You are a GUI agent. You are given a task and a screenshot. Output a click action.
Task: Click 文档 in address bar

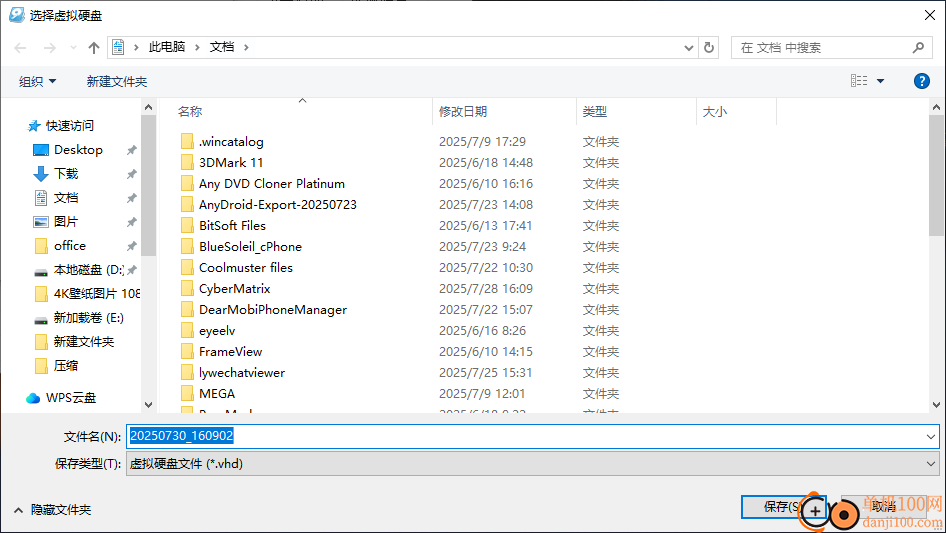tap(221, 47)
